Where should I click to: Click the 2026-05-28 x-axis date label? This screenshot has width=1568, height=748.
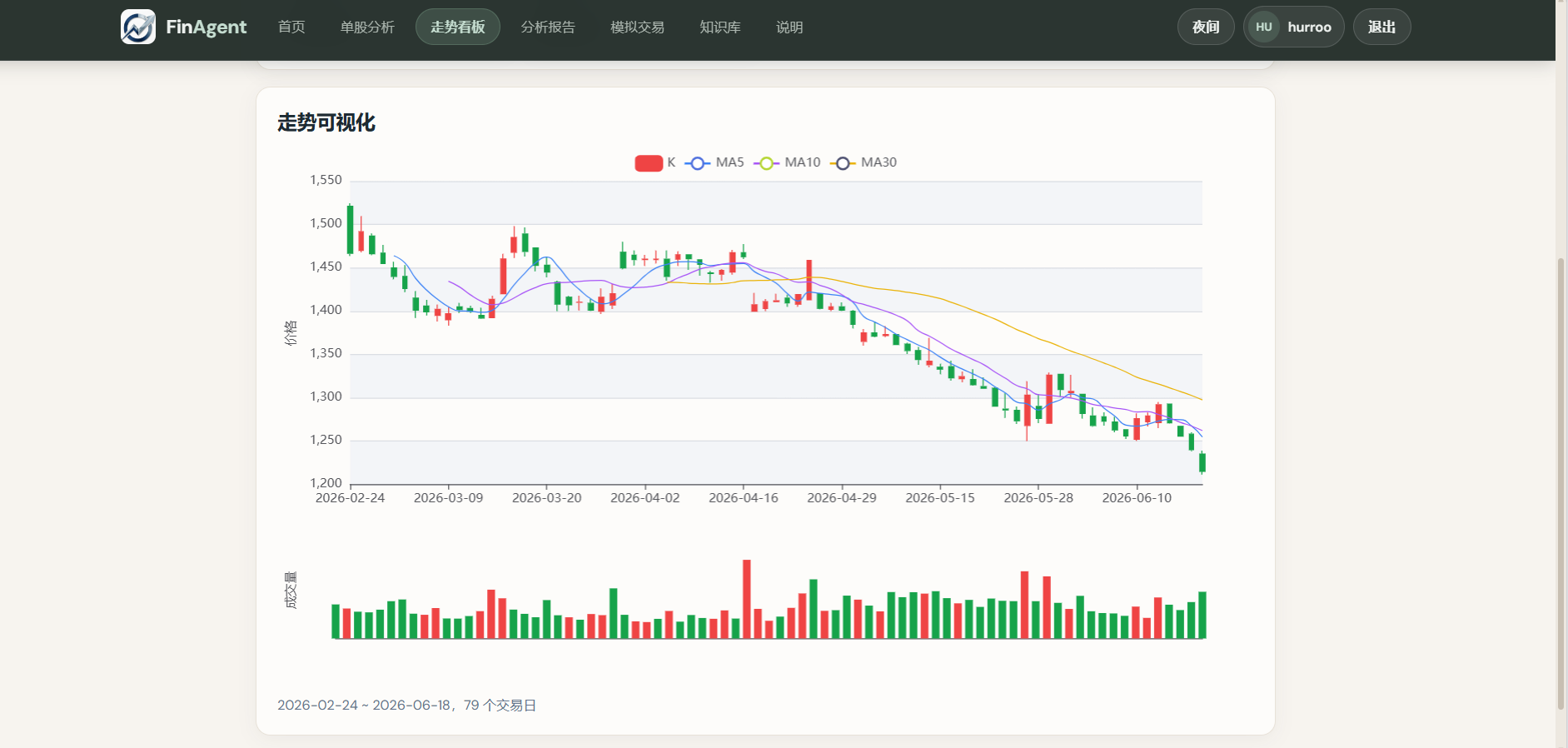click(1038, 498)
